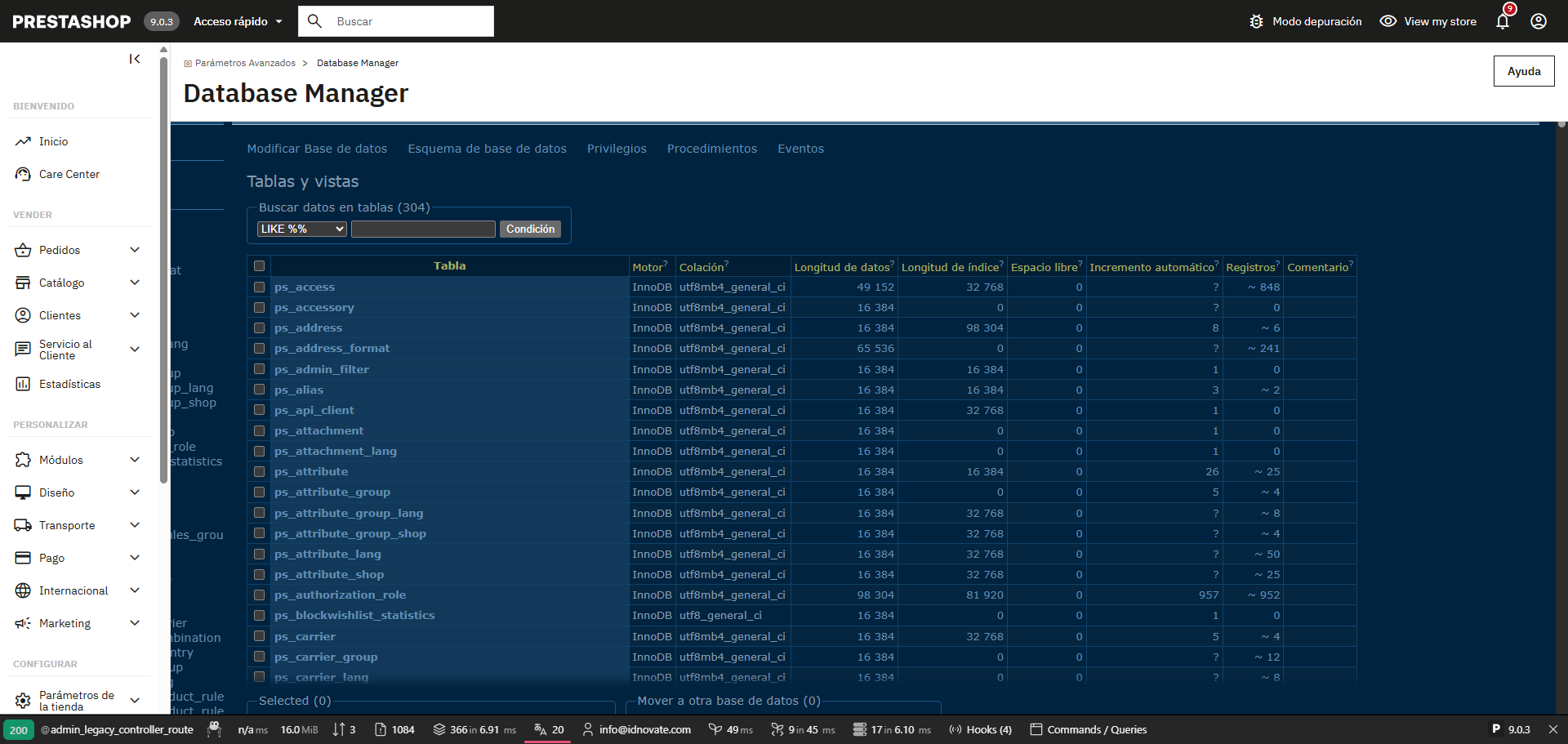Expand the Catálogo submenu chevron

point(135,283)
